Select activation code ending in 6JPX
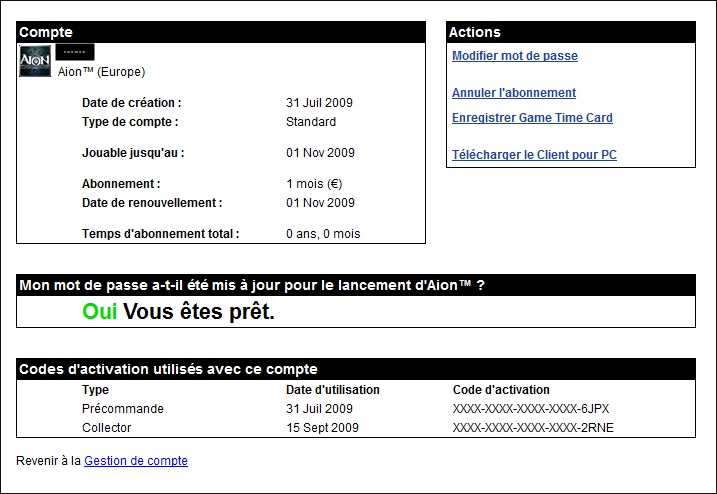Viewport: 717px width, 494px height. point(531,408)
